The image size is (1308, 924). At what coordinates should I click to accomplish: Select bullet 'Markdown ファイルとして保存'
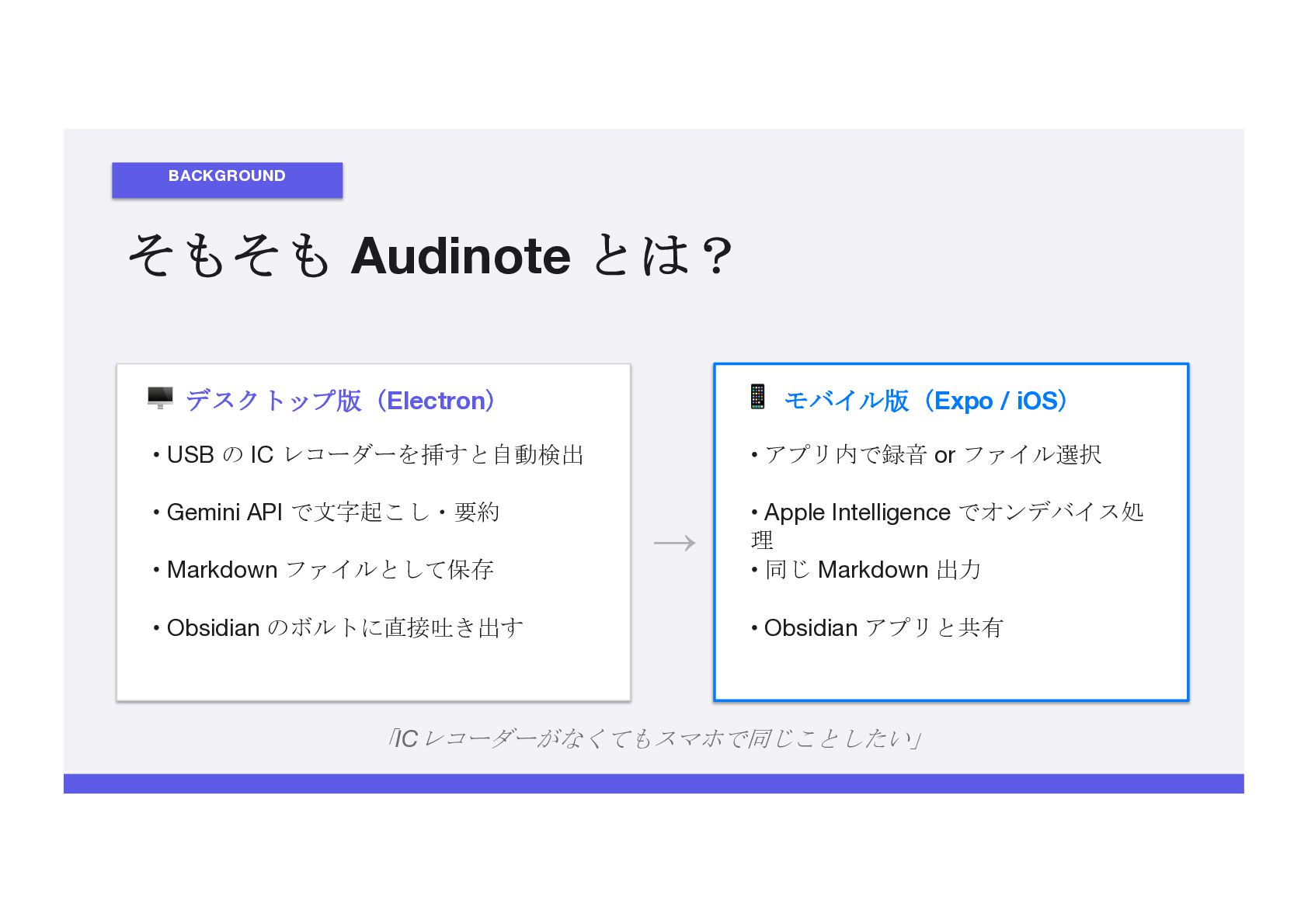[323, 570]
